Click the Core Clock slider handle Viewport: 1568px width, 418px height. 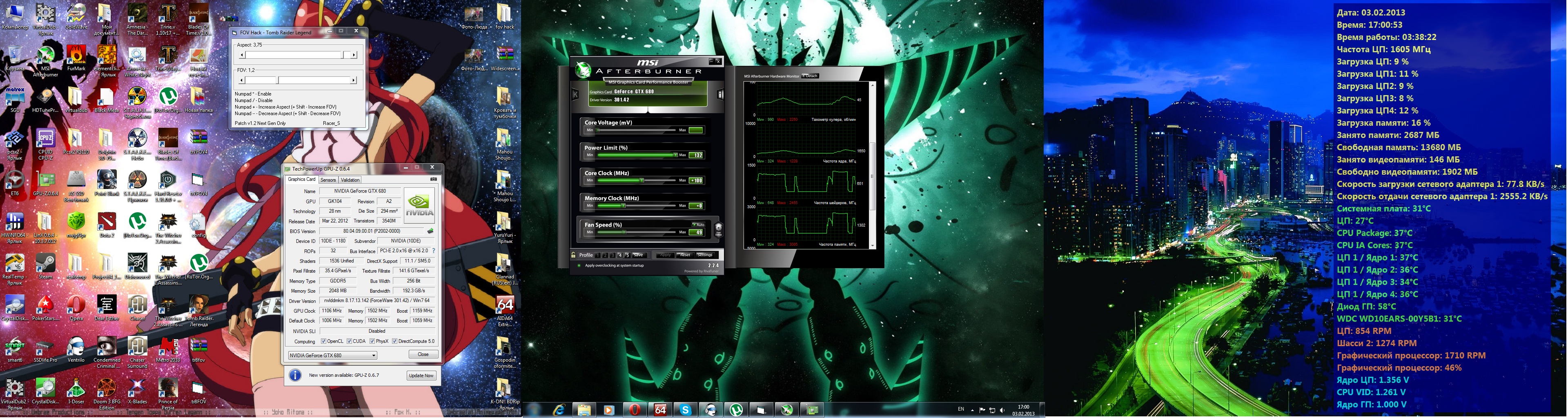click(x=641, y=181)
